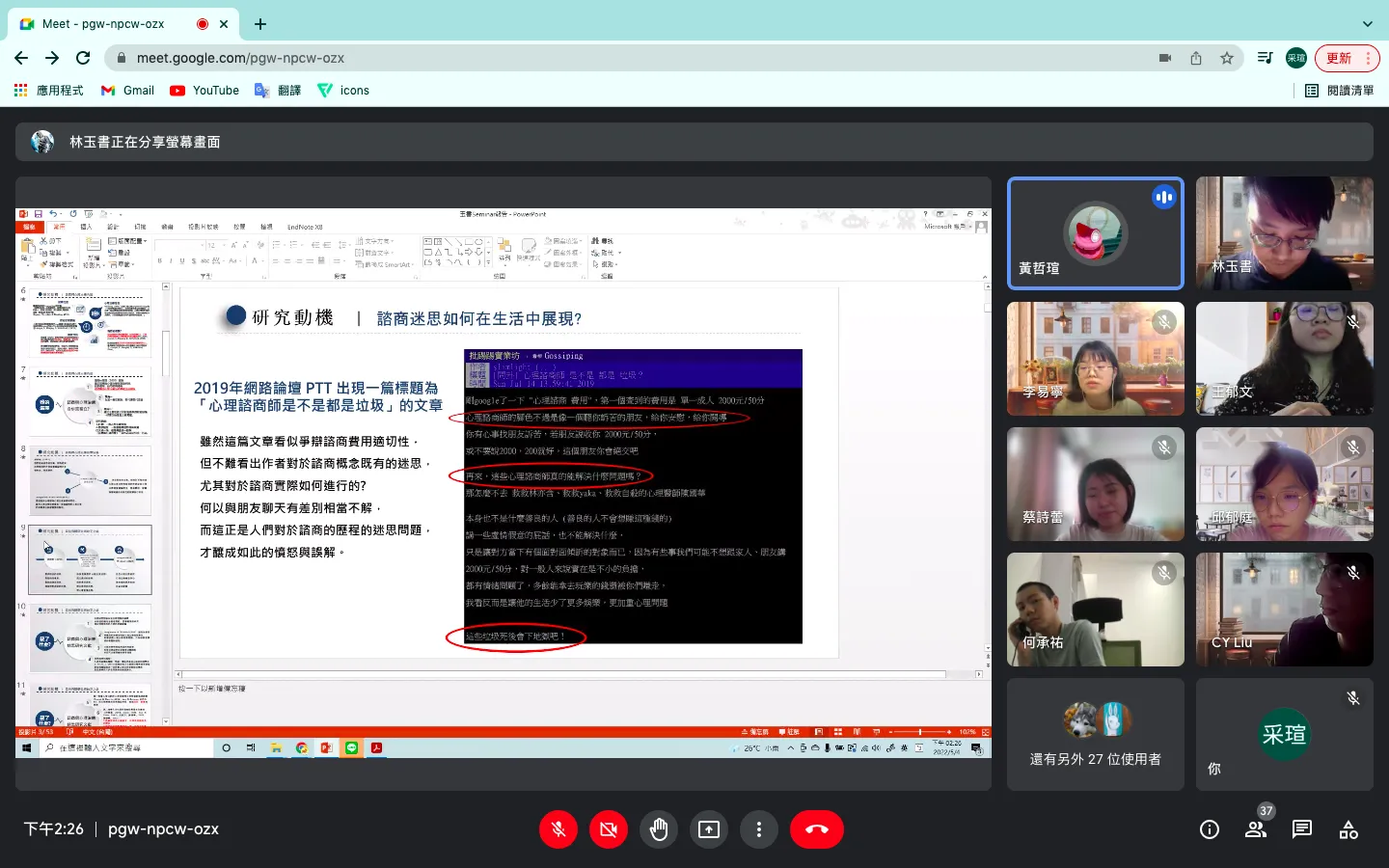Screen dimensions: 1389x868
Task: Open the Chrome profile avatar
Action: (1296, 58)
